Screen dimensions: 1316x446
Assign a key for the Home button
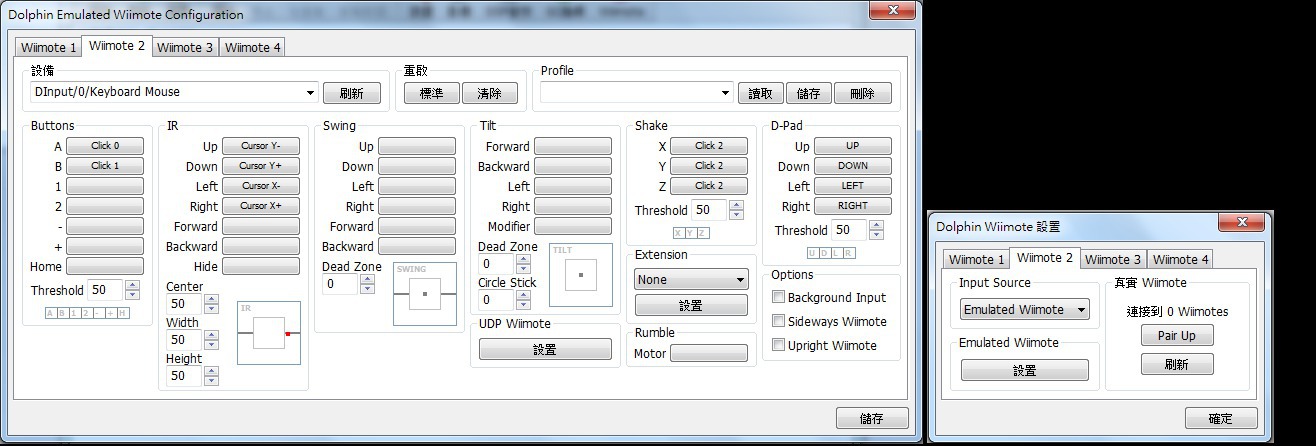[x=105, y=266]
